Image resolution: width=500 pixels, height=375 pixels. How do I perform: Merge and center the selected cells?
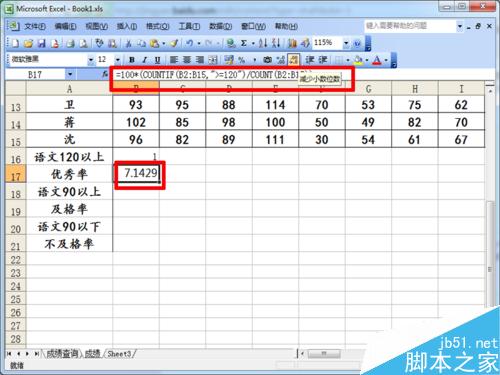213,60
